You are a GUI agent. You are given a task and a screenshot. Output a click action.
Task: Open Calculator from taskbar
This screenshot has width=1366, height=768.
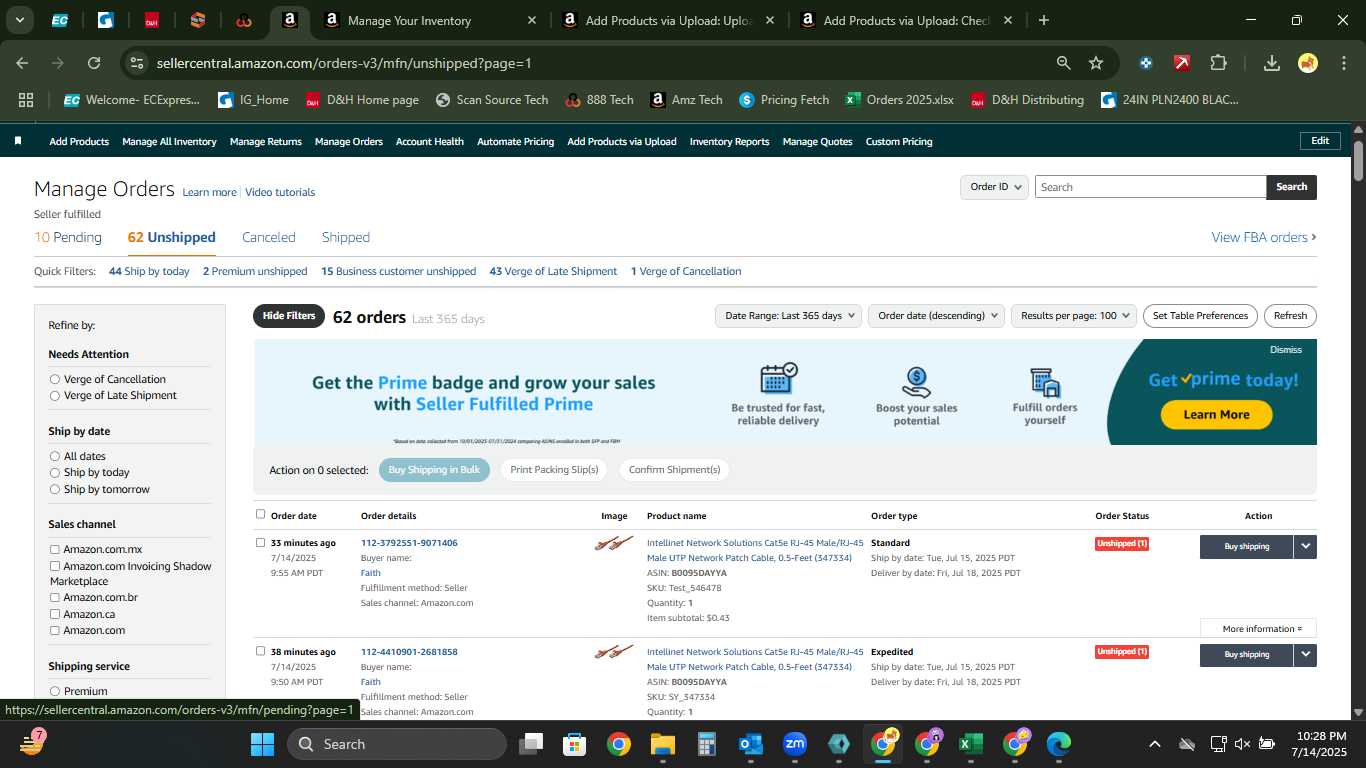coord(707,744)
